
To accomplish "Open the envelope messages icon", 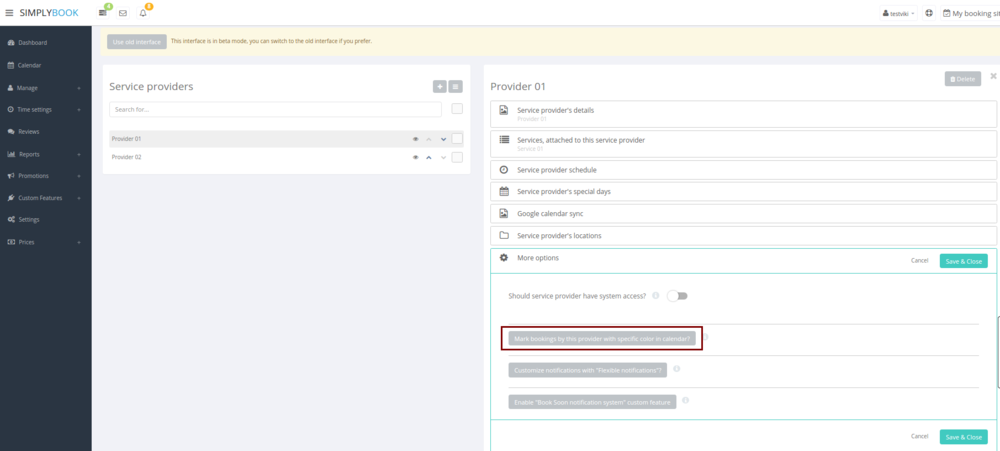I will click(123, 13).
